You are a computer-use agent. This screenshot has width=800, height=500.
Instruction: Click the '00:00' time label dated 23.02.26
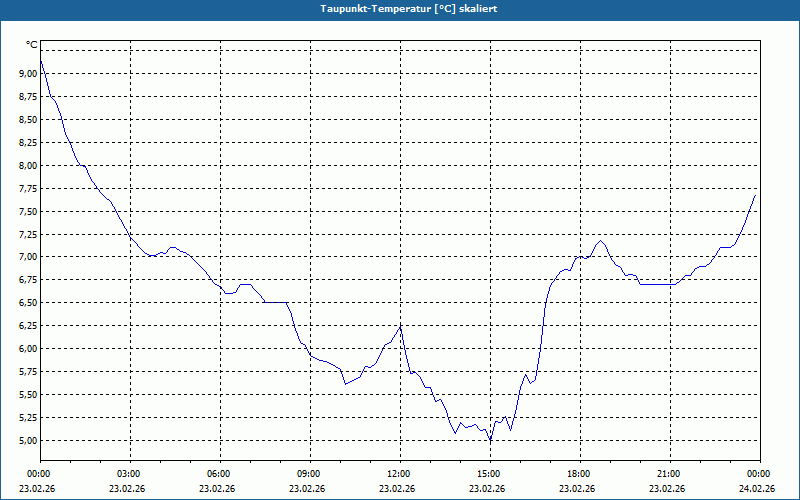(37, 474)
